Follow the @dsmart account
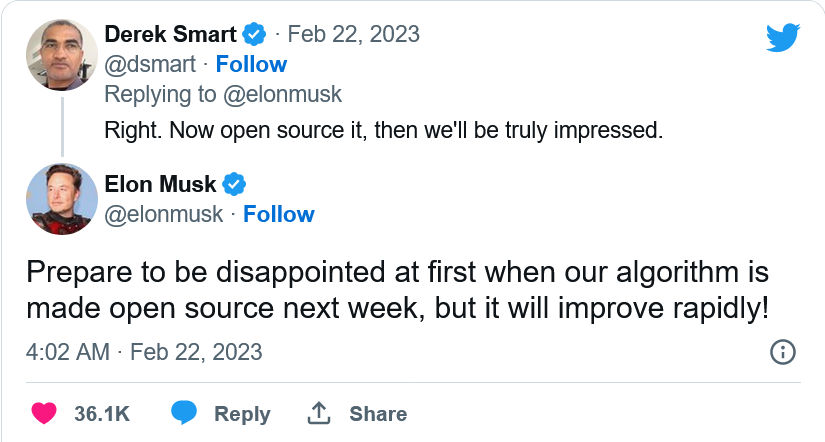825x442 pixels. 251,64
